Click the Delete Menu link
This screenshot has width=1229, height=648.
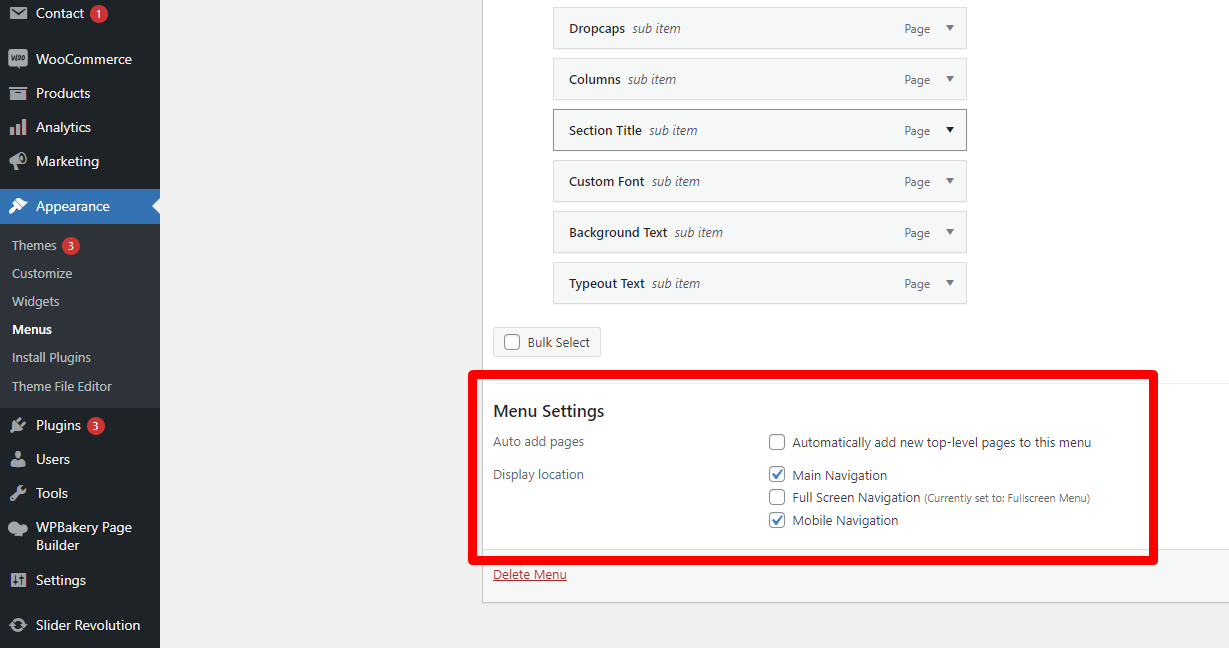(x=530, y=574)
